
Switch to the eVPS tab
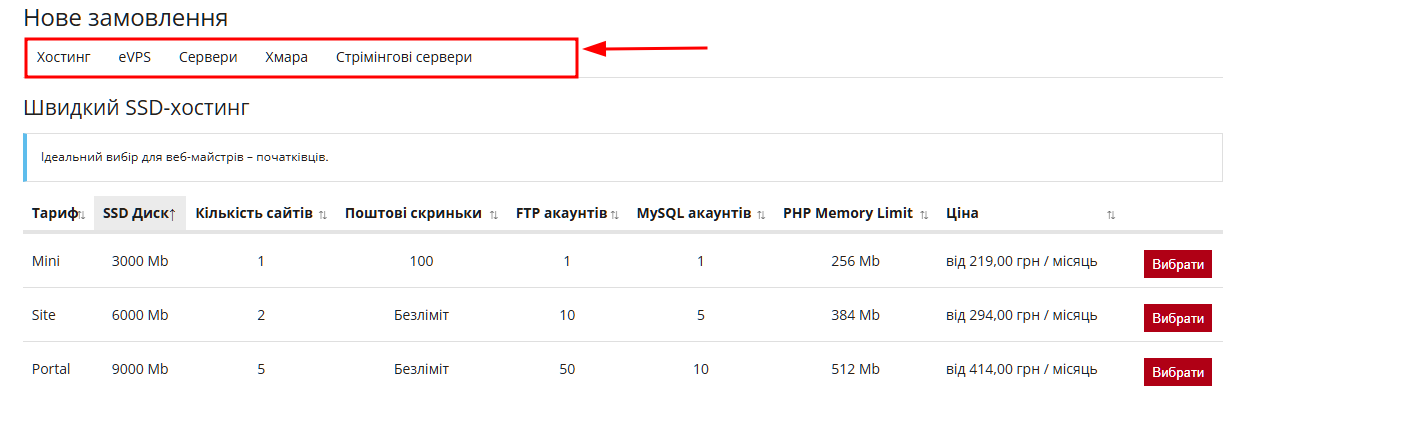pos(134,58)
